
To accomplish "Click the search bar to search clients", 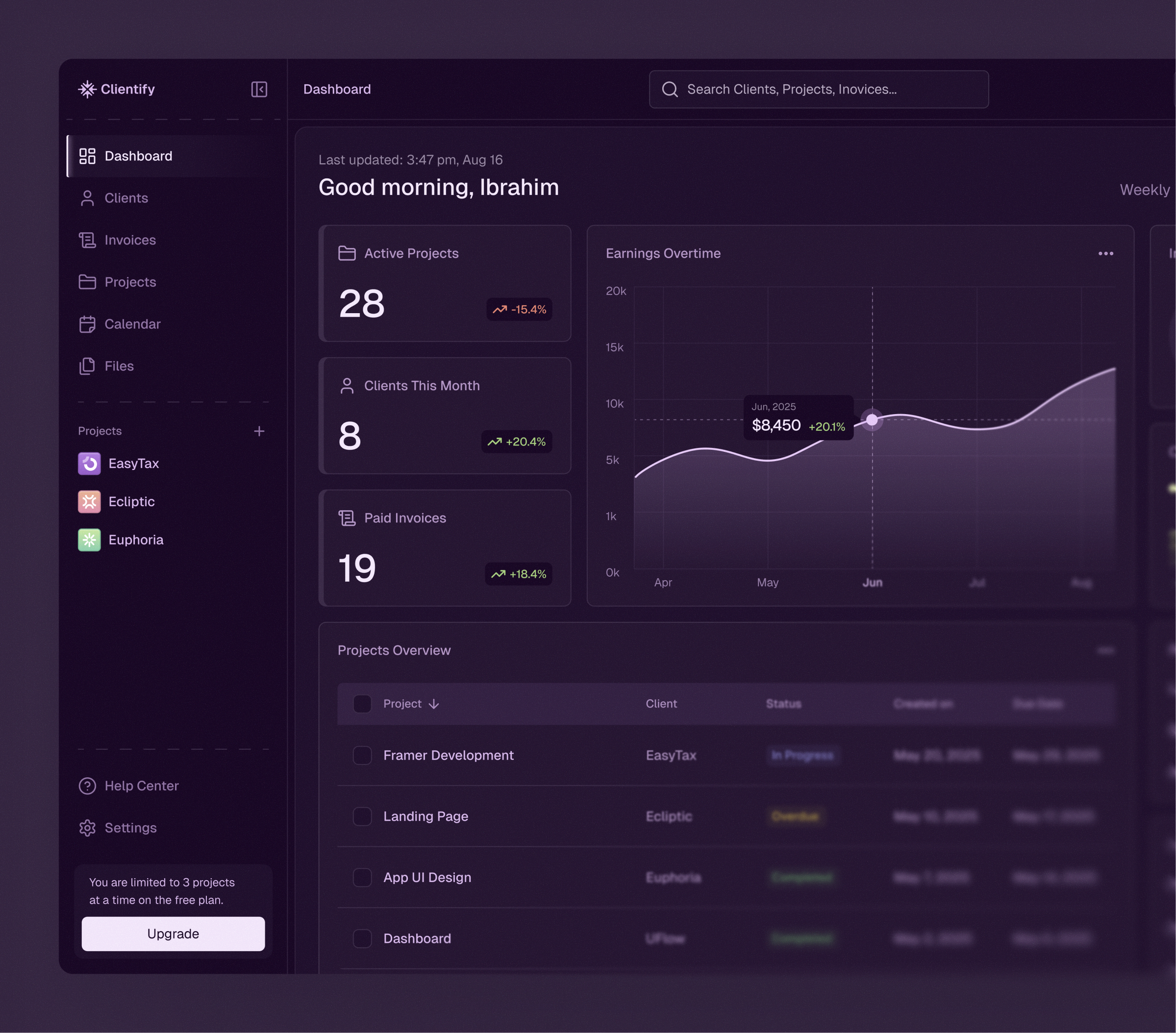I will tap(818, 89).
